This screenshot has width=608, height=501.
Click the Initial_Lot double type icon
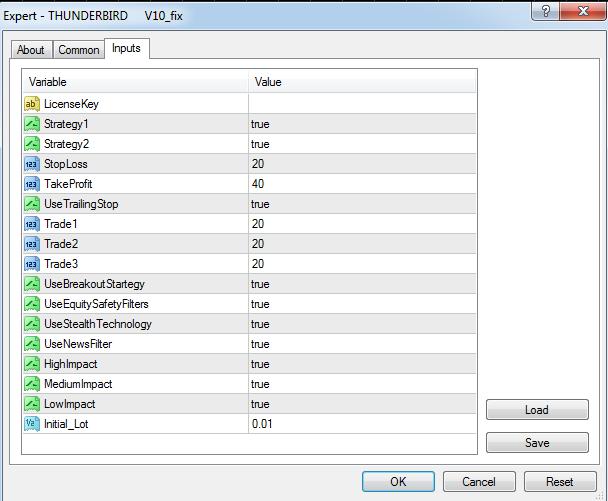pyautogui.click(x=32, y=424)
